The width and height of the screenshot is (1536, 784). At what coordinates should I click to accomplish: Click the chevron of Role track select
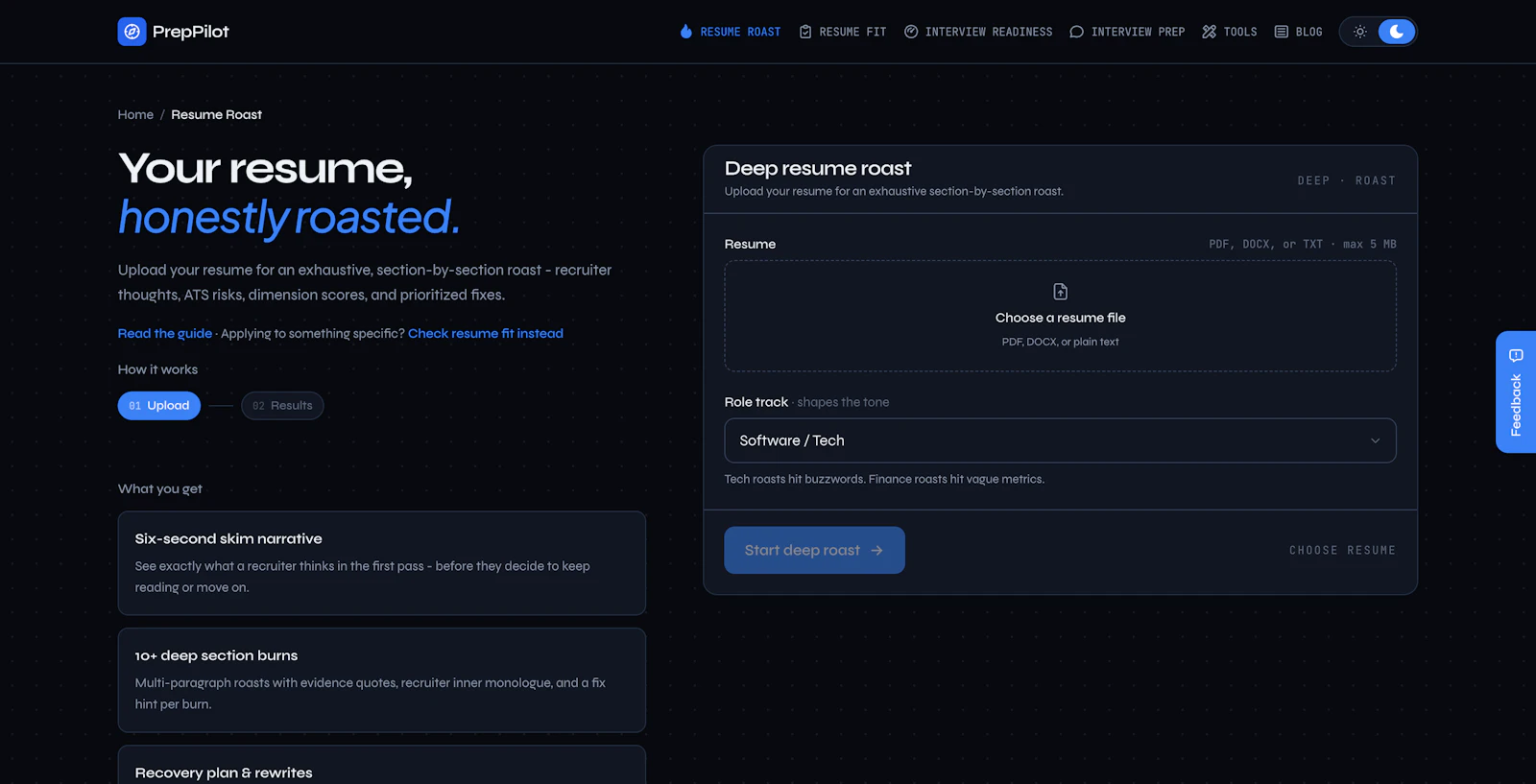tap(1375, 440)
